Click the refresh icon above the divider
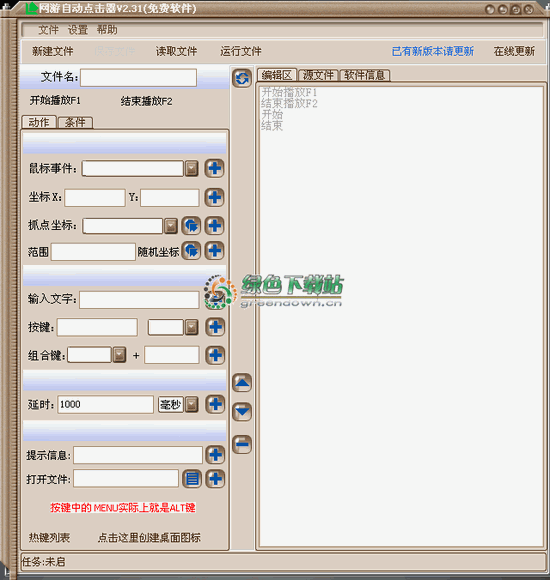The width and height of the screenshot is (550, 580). [x=242, y=78]
